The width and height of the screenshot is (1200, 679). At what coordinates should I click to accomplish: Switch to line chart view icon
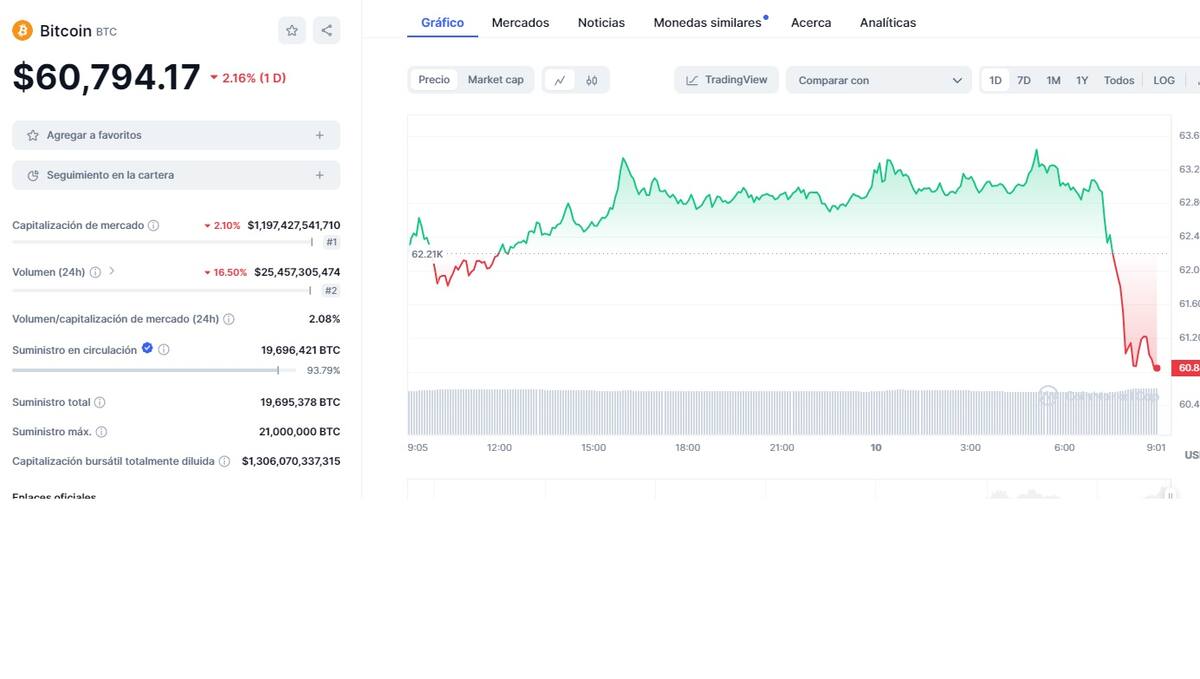coord(560,80)
